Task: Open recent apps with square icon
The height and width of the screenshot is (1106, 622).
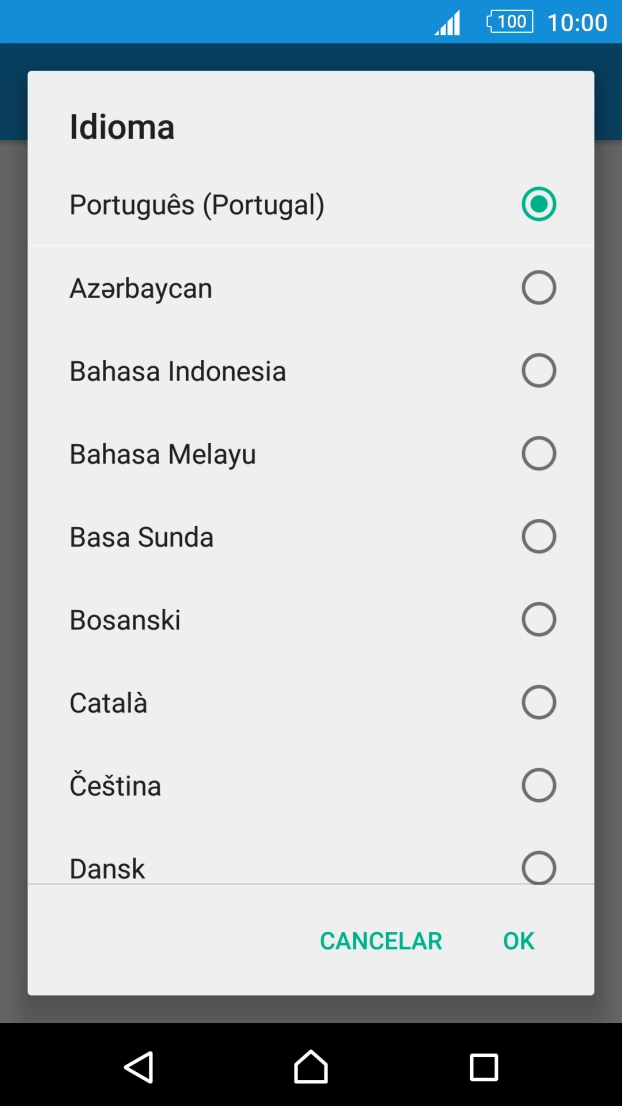Action: 484,1066
